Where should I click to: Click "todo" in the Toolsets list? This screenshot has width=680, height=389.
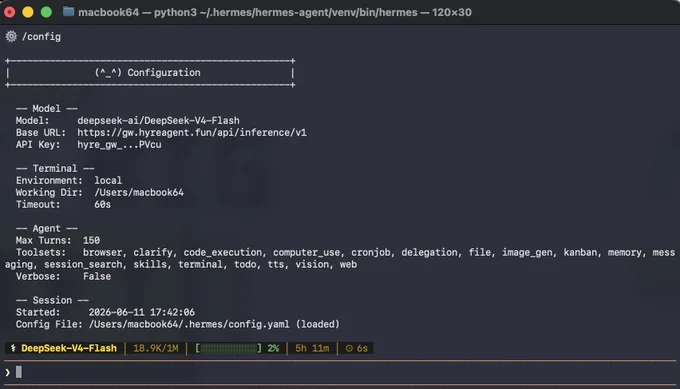[x=245, y=265]
